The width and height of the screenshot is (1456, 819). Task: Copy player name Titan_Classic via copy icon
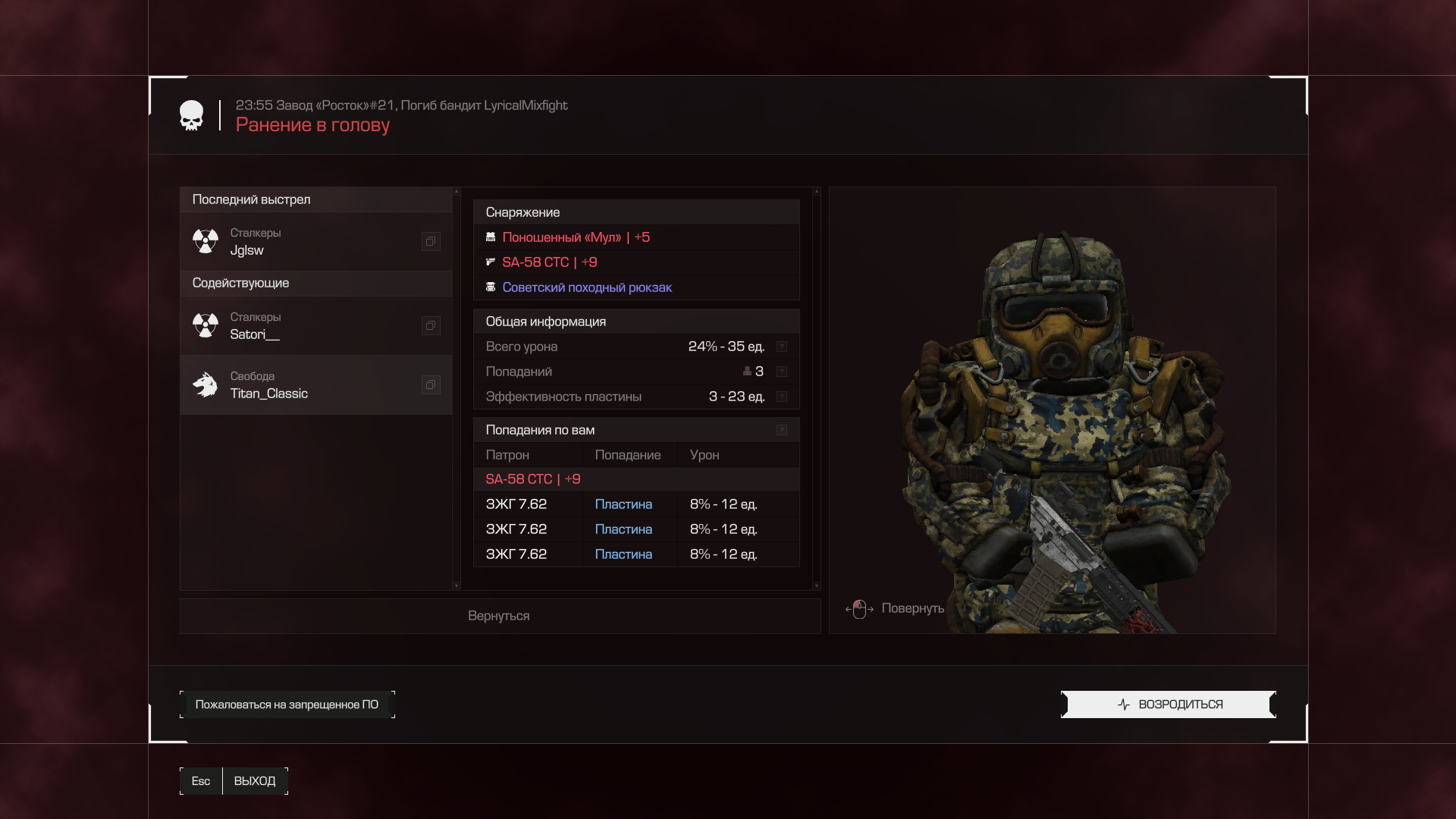(431, 384)
